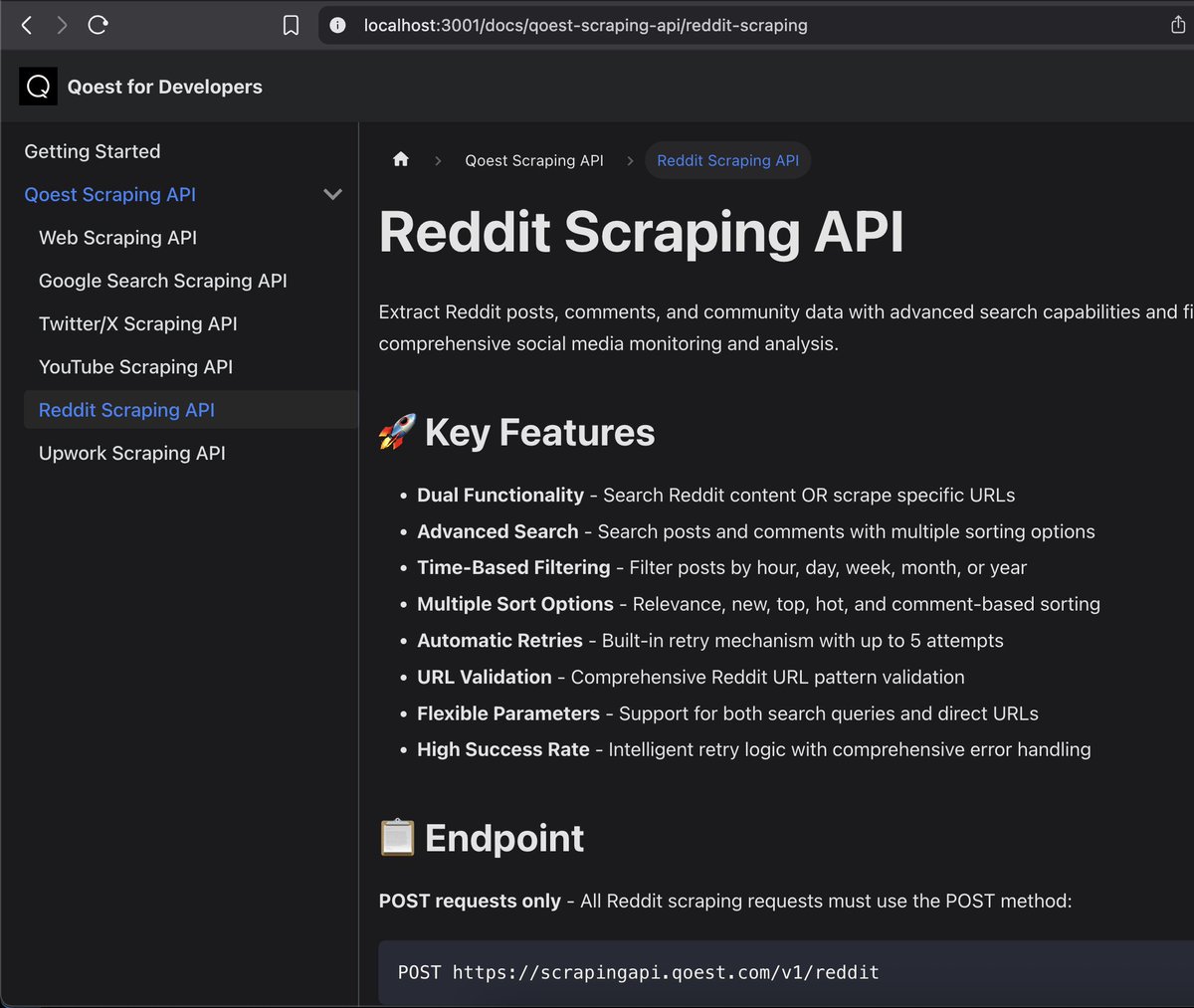
Task: Open site info icon in address bar
Action: (338, 25)
